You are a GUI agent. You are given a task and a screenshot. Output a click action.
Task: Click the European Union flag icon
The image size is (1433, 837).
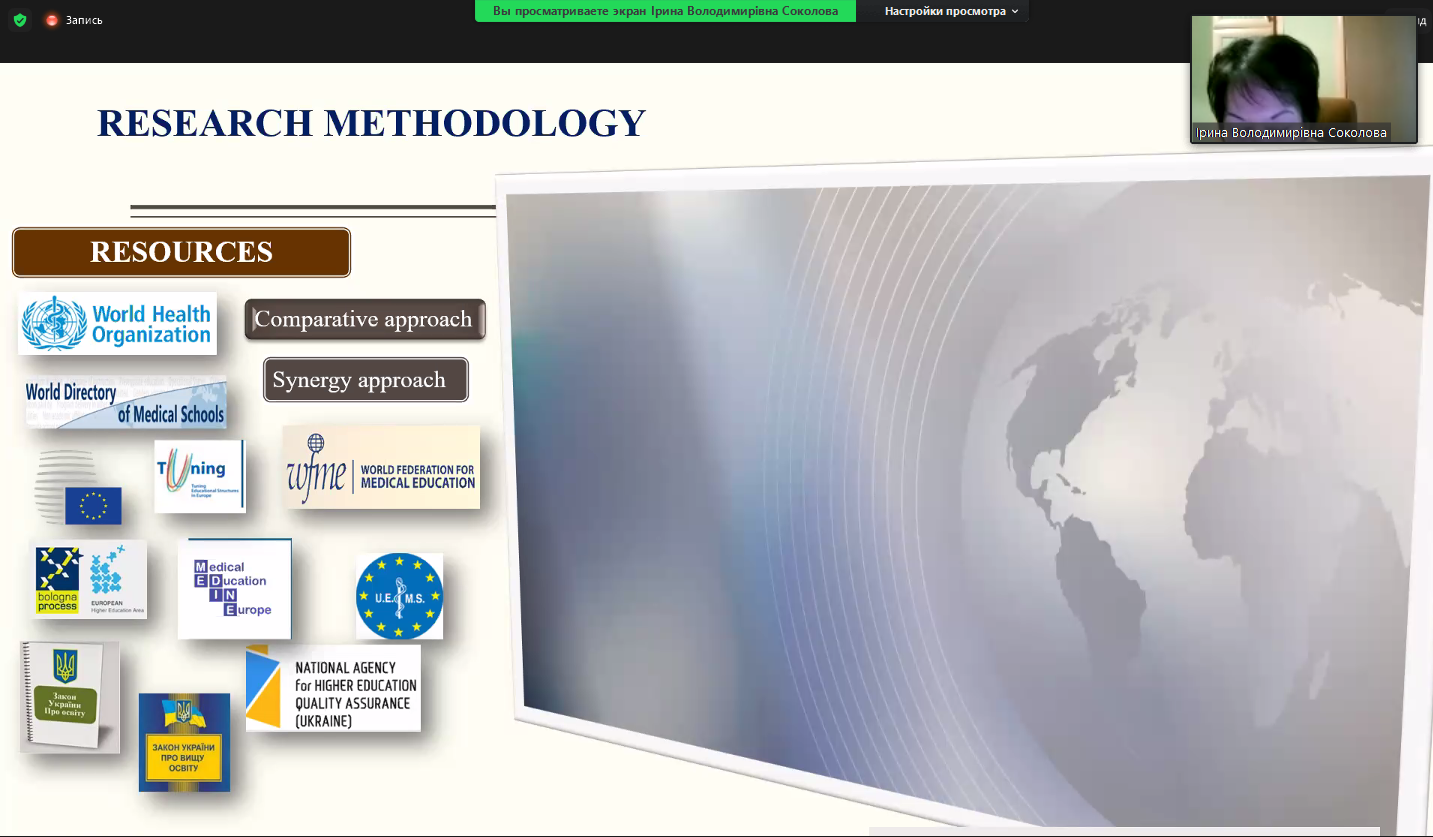[x=93, y=506]
